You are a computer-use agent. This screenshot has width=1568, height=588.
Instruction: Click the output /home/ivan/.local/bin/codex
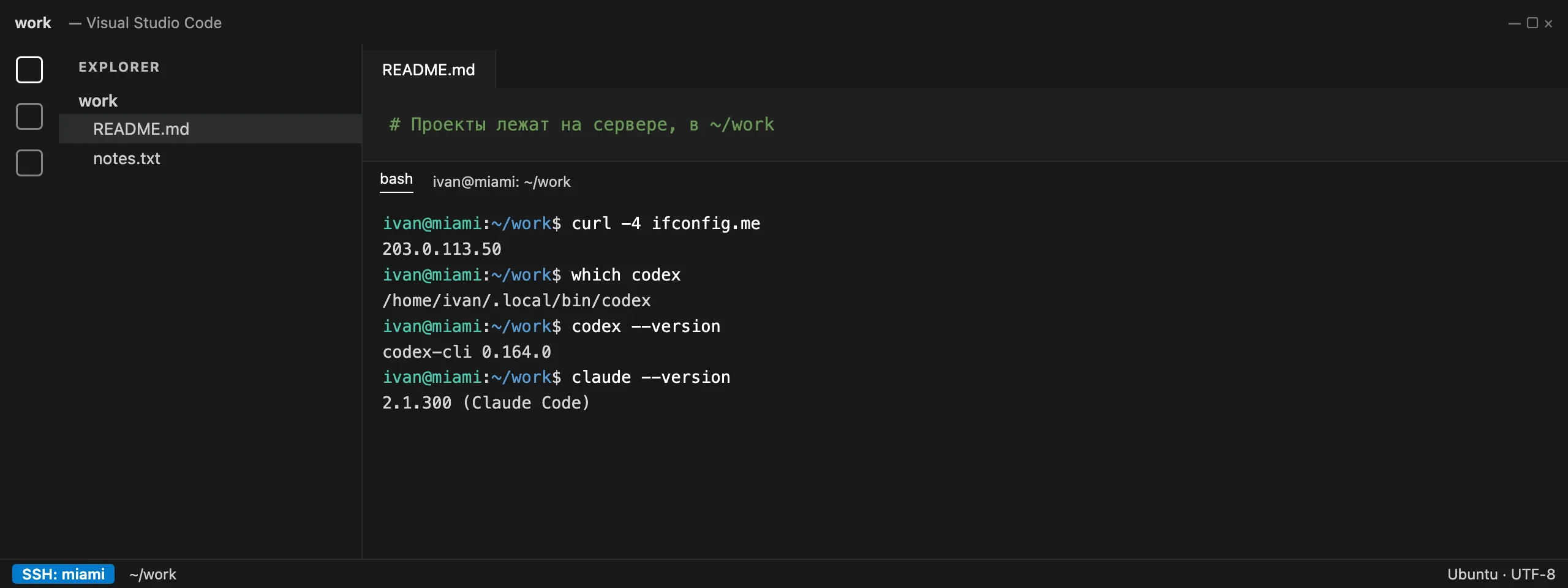click(516, 301)
